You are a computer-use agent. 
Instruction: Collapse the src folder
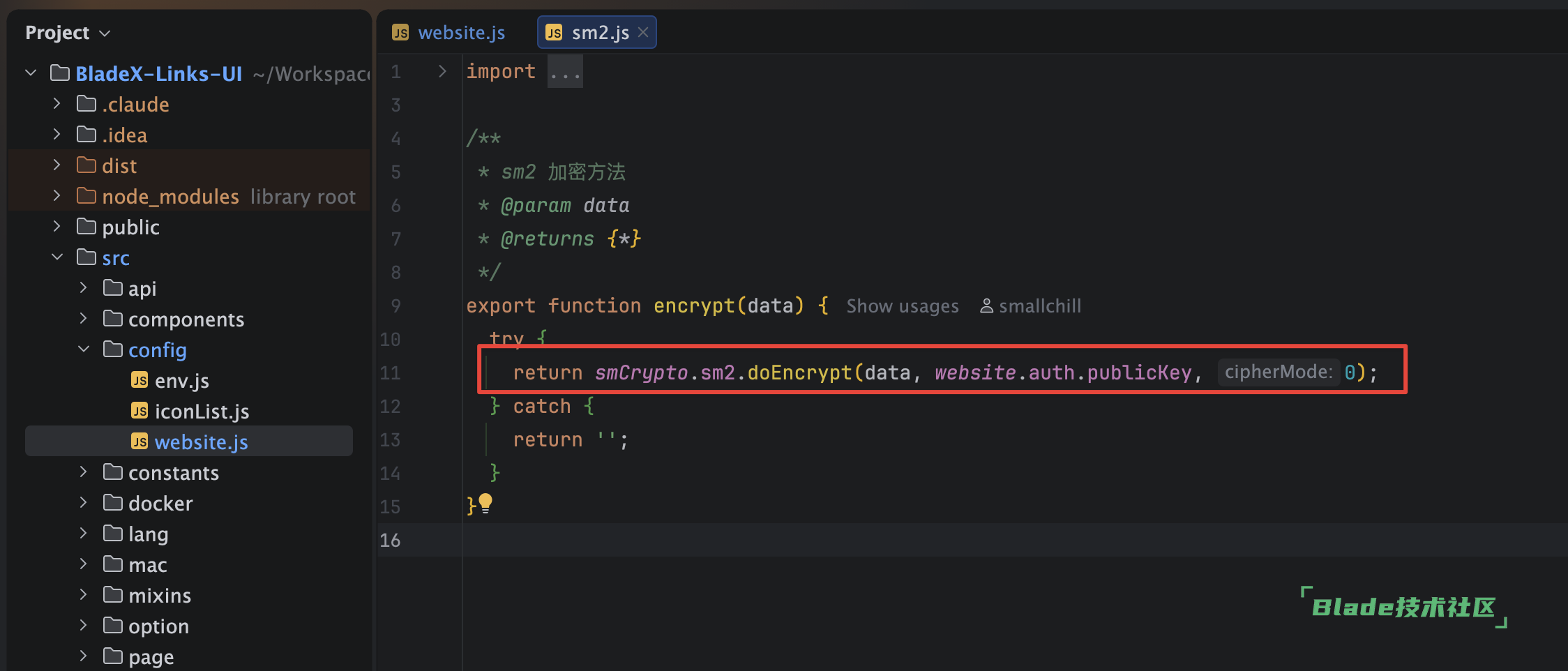point(57,257)
